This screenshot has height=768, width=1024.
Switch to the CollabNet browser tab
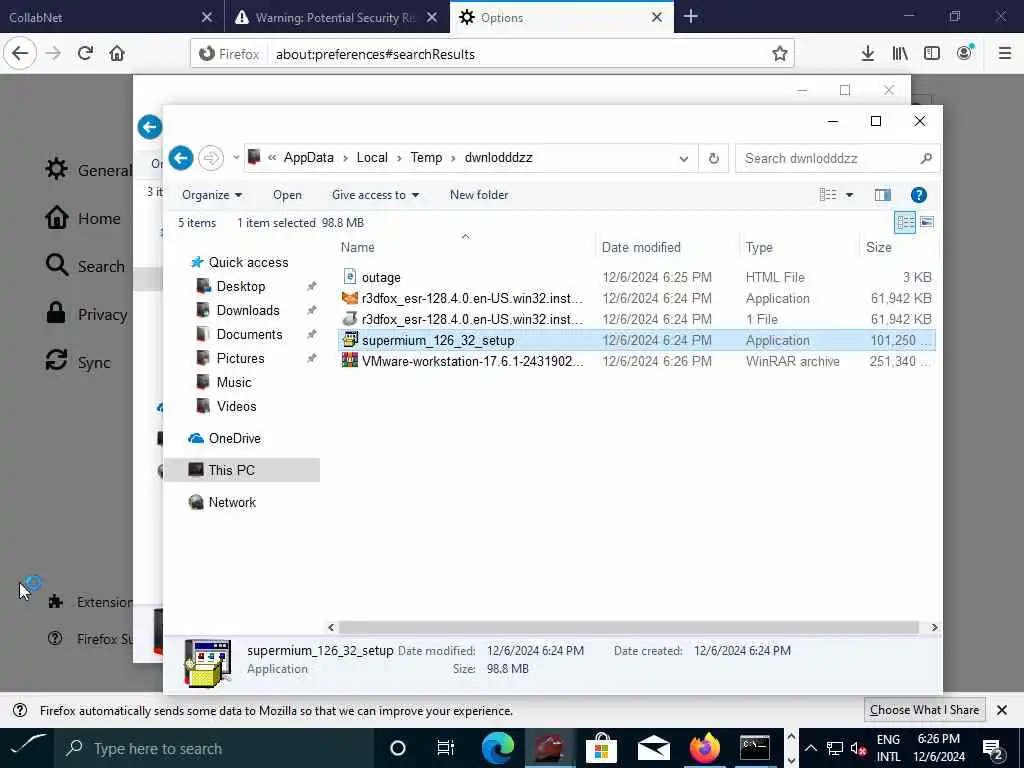point(111,17)
